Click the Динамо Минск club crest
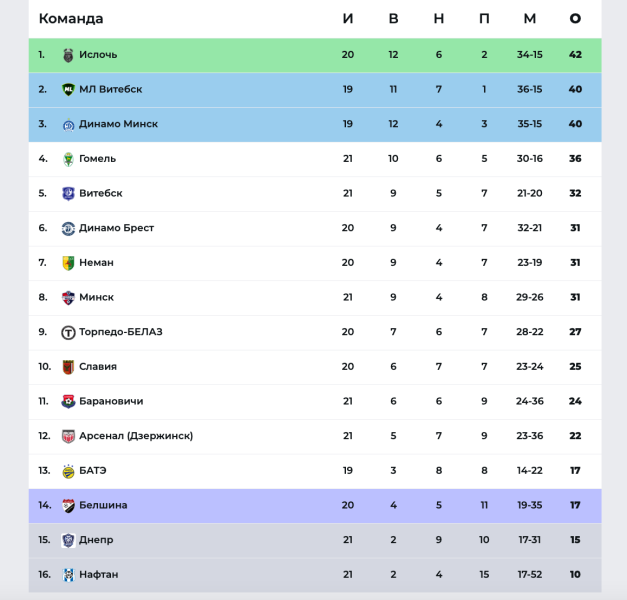627x600 pixels. 68,125
